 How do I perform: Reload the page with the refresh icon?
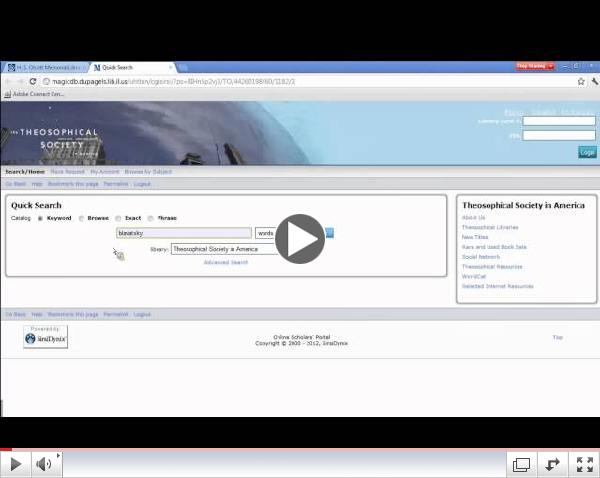click(33, 81)
